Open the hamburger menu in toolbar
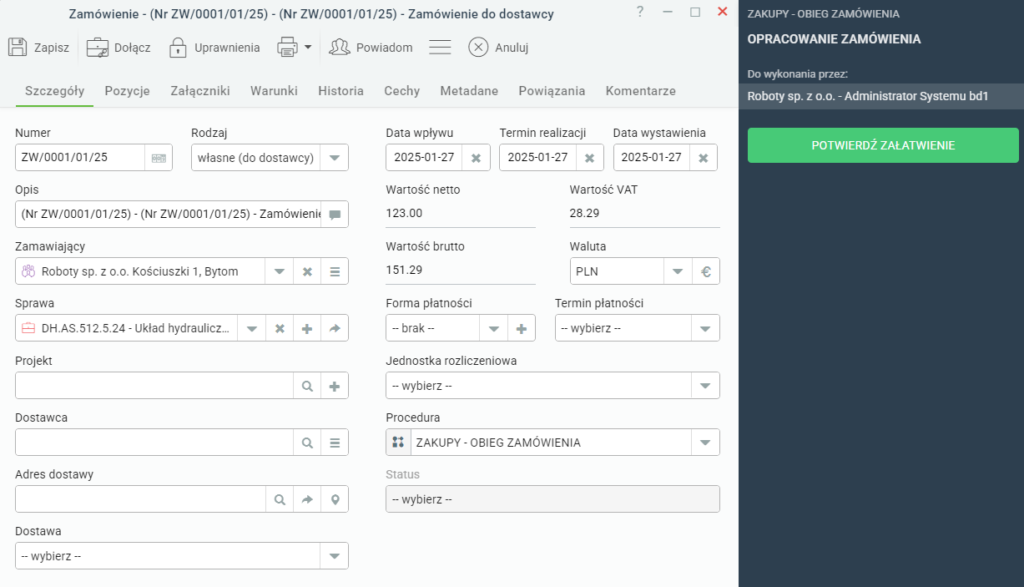This screenshot has height=587, width=1024. tap(440, 48)
